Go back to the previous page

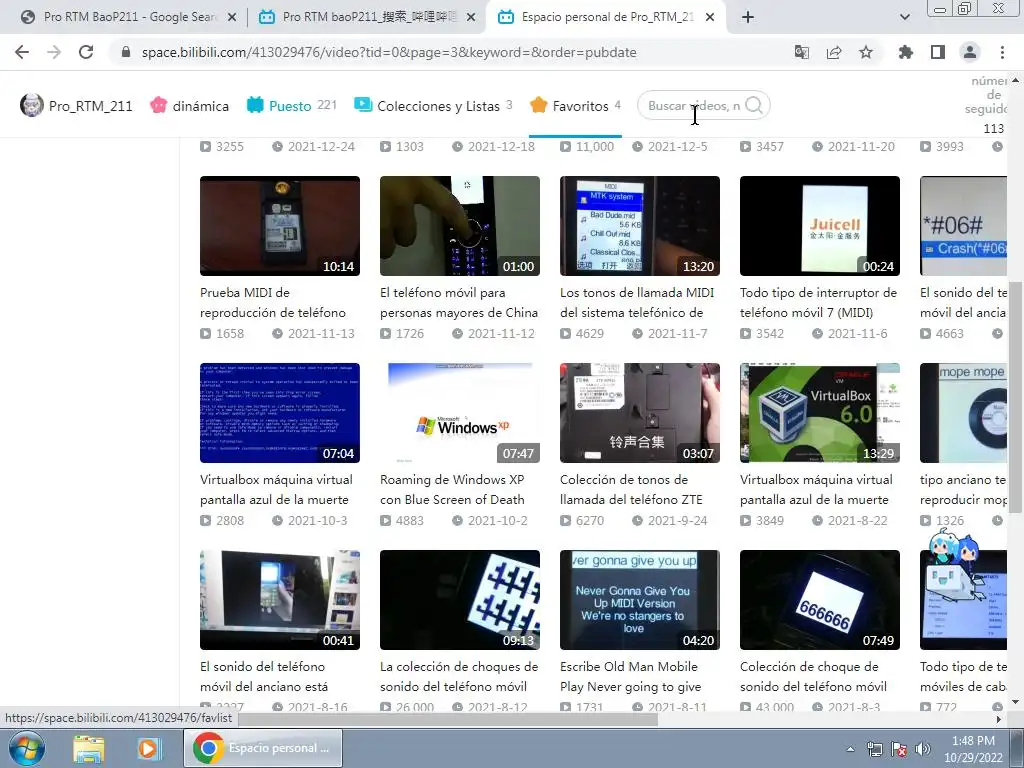pos(22,52)
